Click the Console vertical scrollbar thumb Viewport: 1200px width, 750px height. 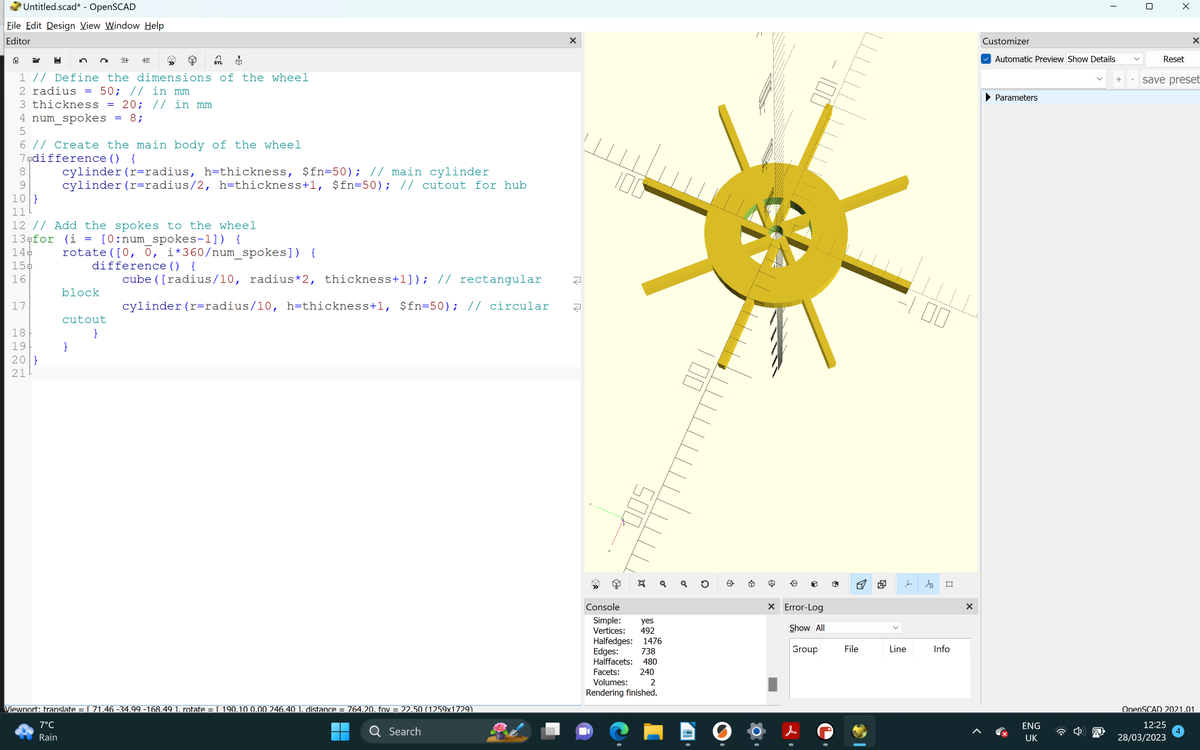pyautogui.click(x=771, y=684)
